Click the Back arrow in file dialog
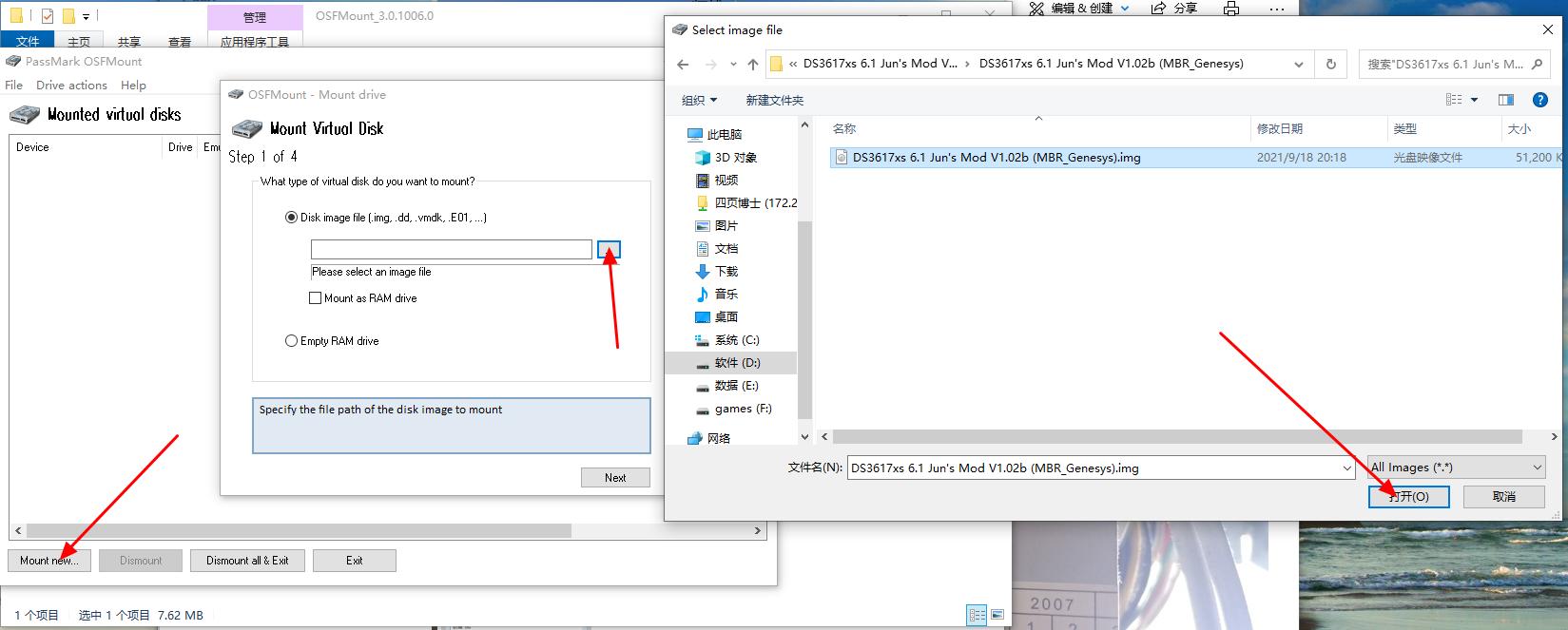 tap(683, 65)
